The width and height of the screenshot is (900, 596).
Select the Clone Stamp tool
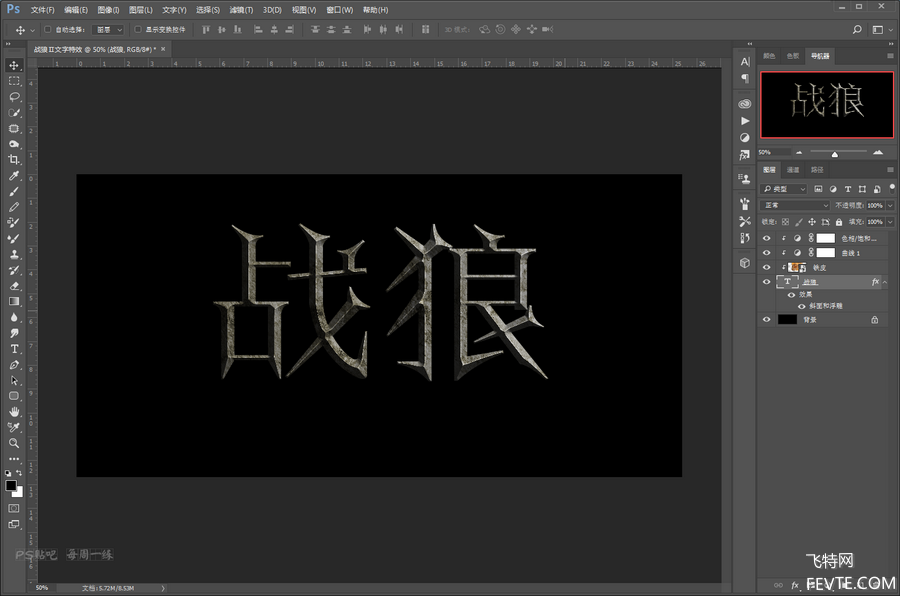coord(14,254)
